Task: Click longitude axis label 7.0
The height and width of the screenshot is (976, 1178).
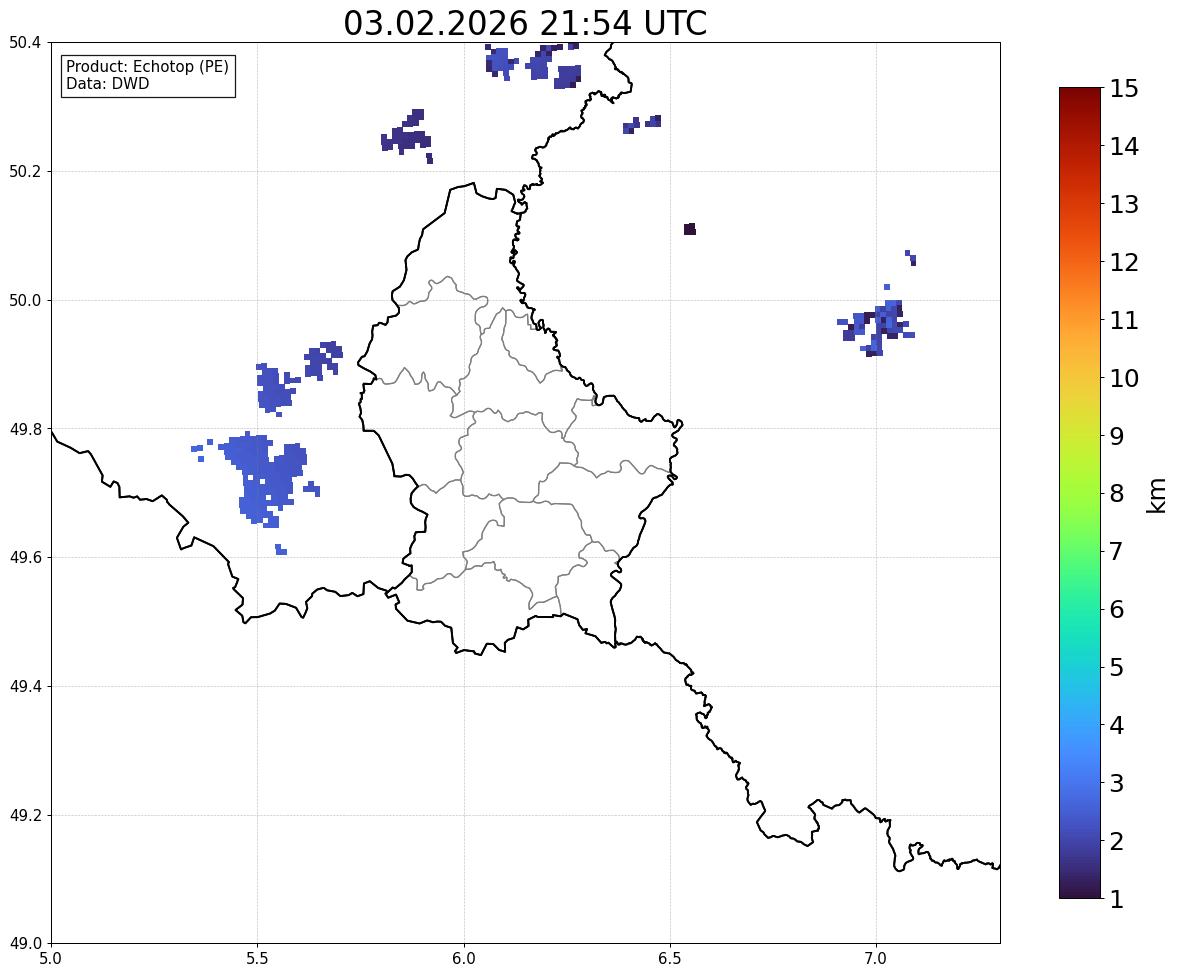Action: pyautogui.click(x=876, y=959)
